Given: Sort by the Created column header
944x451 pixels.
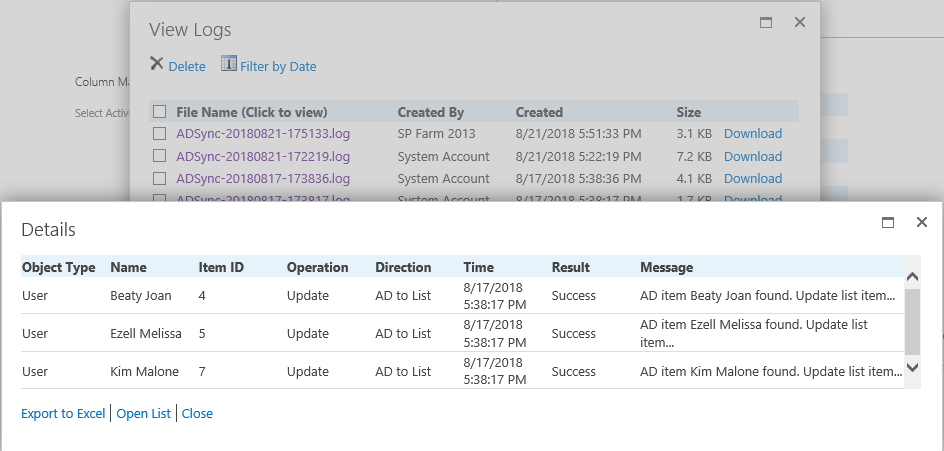Looking at the screenshot, I should [x=539, y=112].
